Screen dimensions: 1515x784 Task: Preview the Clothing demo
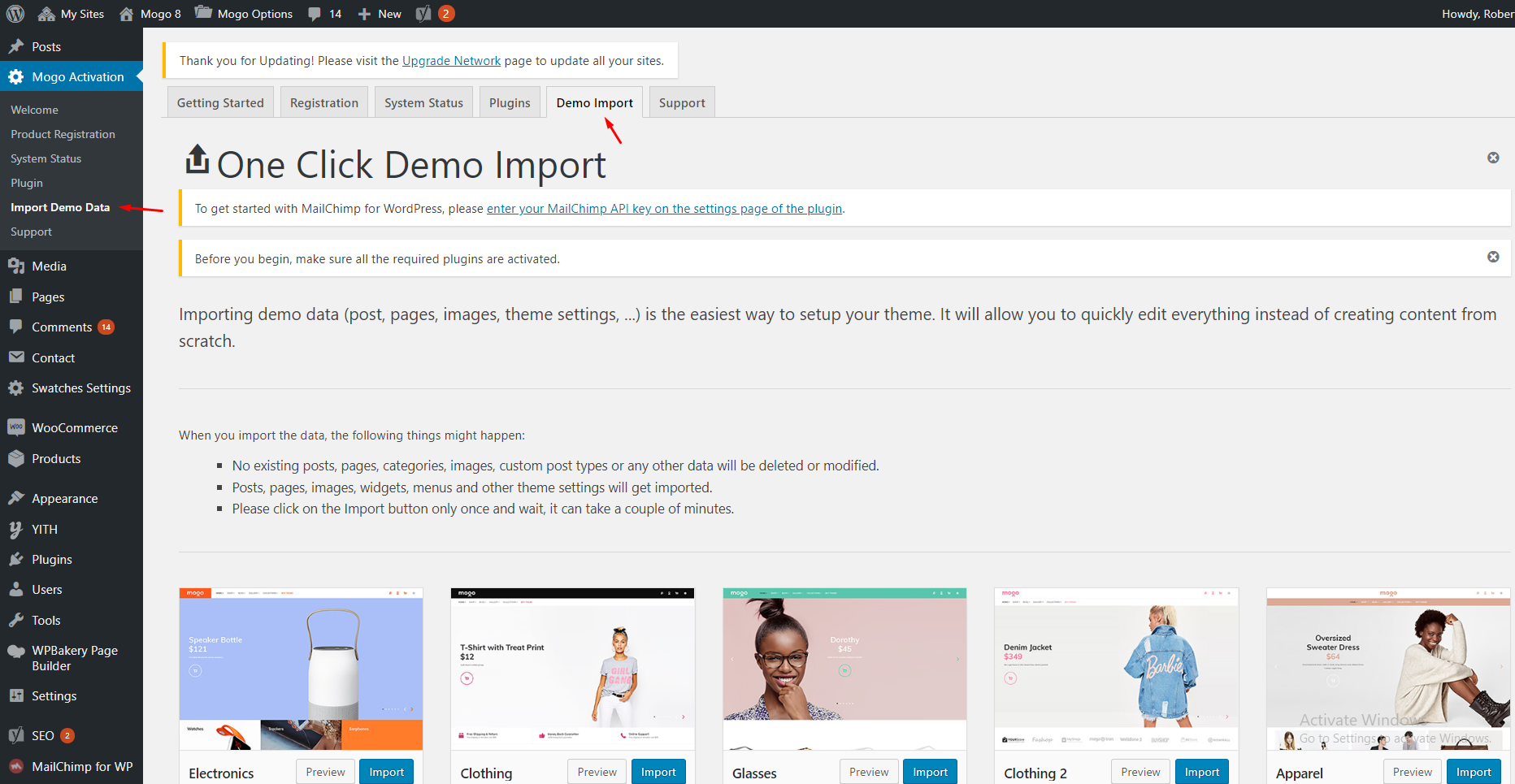click(597, 772)
